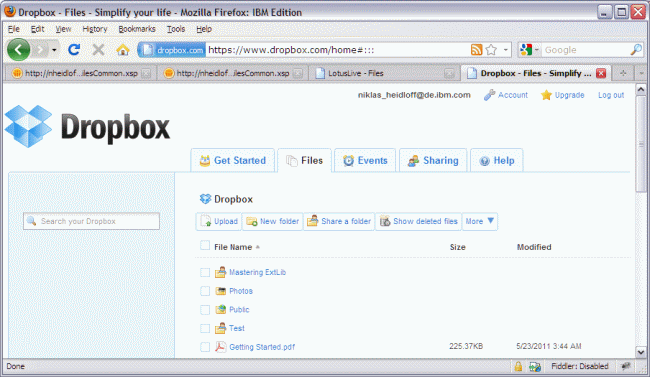Open the search engine chooser dropdown arrow
Viewport: 650px width, 377px height.
point(536,50)
